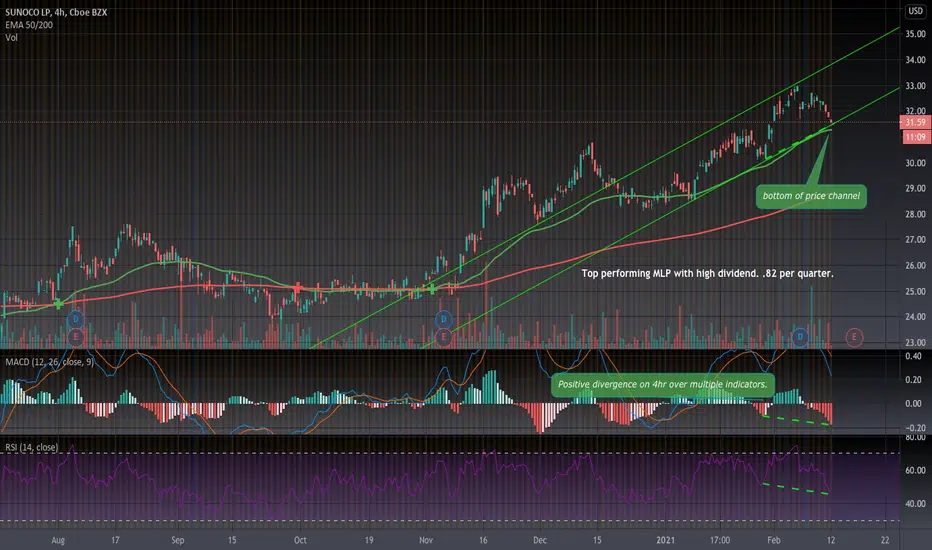Image resolution: width=932 pixels, height=550 pixels.
Task: Click the RSI 40.00 axis value
Action: coord(915,504)
